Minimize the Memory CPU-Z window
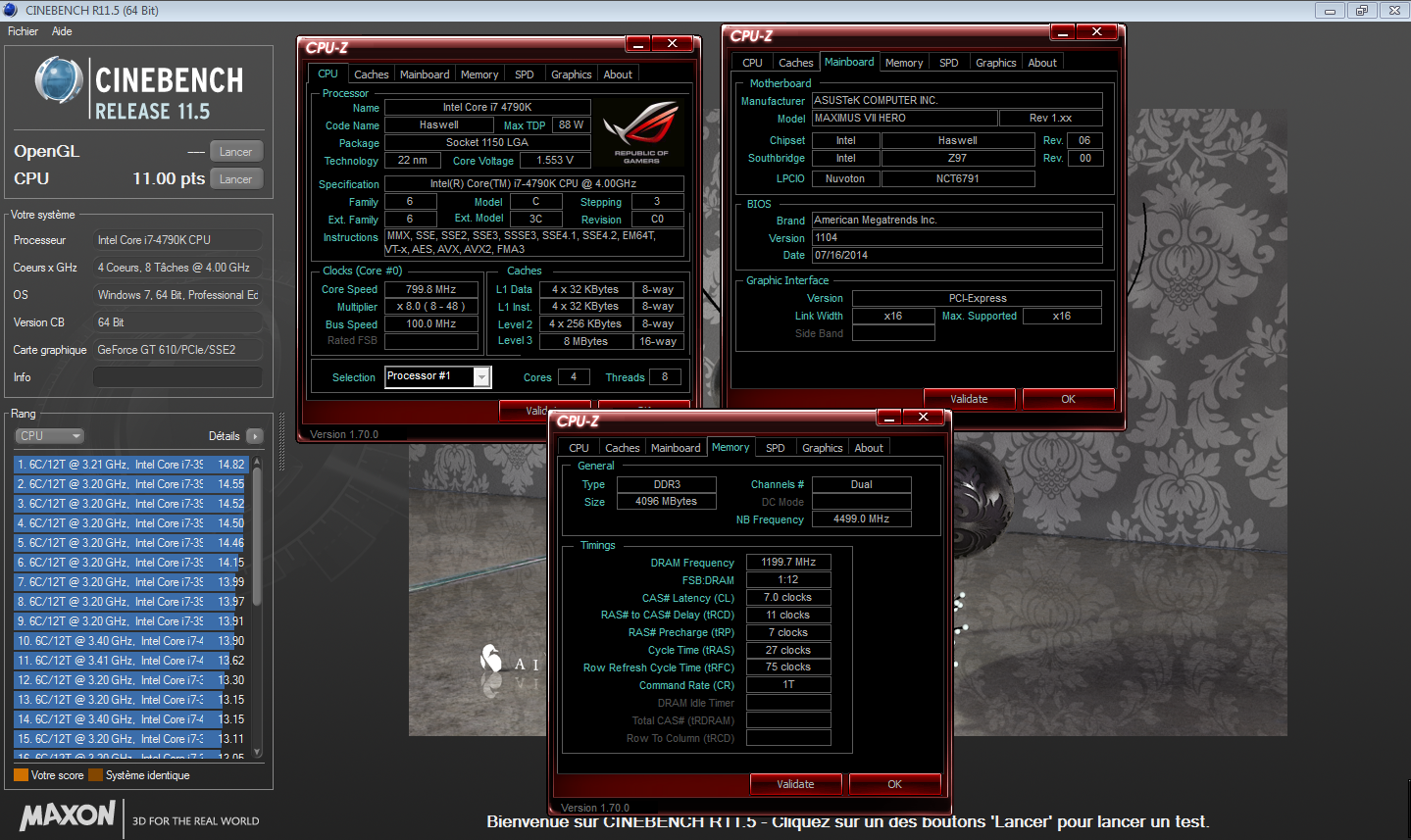Screen dimensions: 1411x840 point(890,418)
